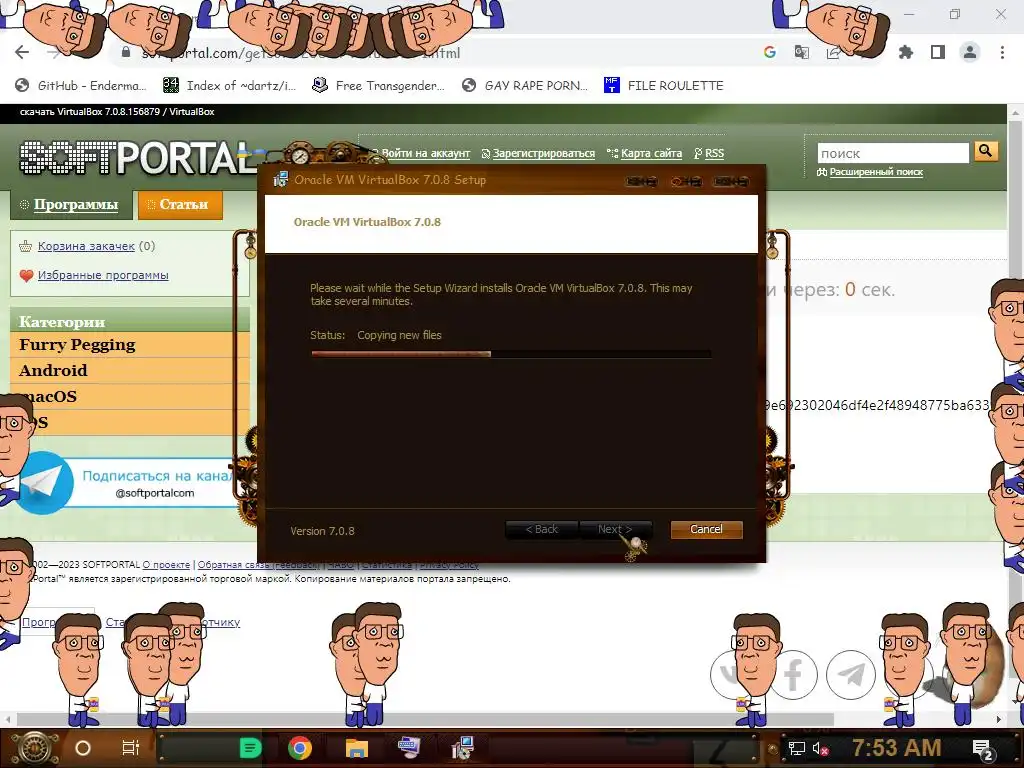This screenshot has width=1024, height=768.
Task: Open the Корзина закачек link
Action: (x=86, y=246)
